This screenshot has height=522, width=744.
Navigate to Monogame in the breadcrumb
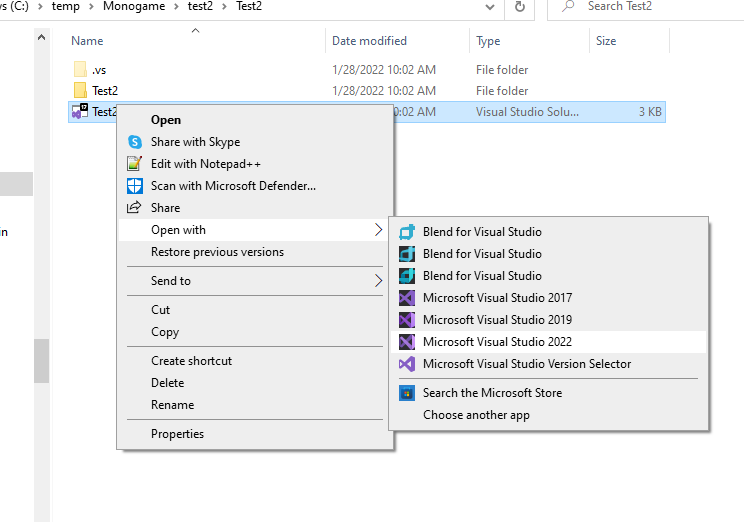(134, 7)
